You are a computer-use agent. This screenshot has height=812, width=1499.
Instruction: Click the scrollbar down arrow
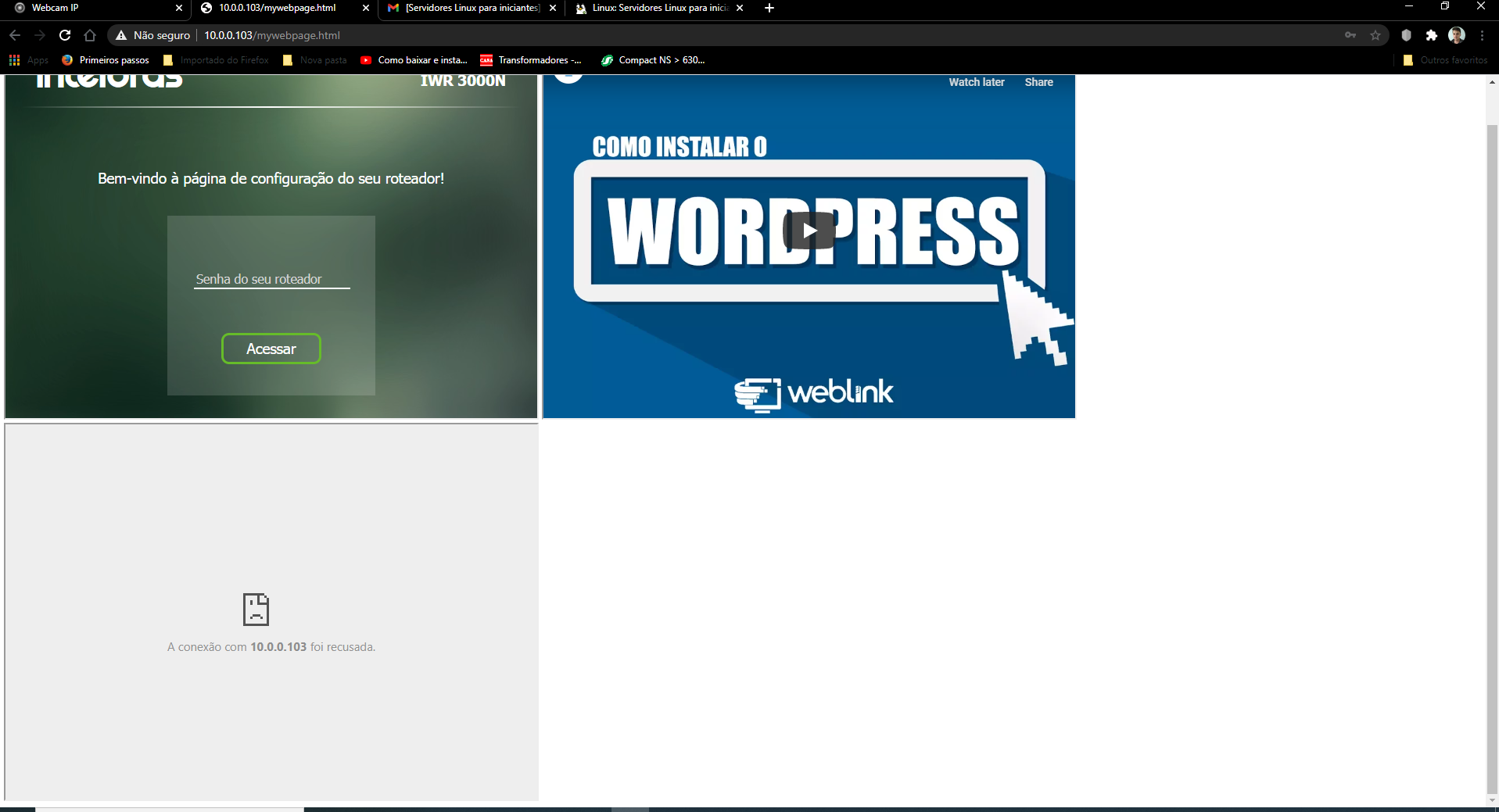coord(1492,800)
